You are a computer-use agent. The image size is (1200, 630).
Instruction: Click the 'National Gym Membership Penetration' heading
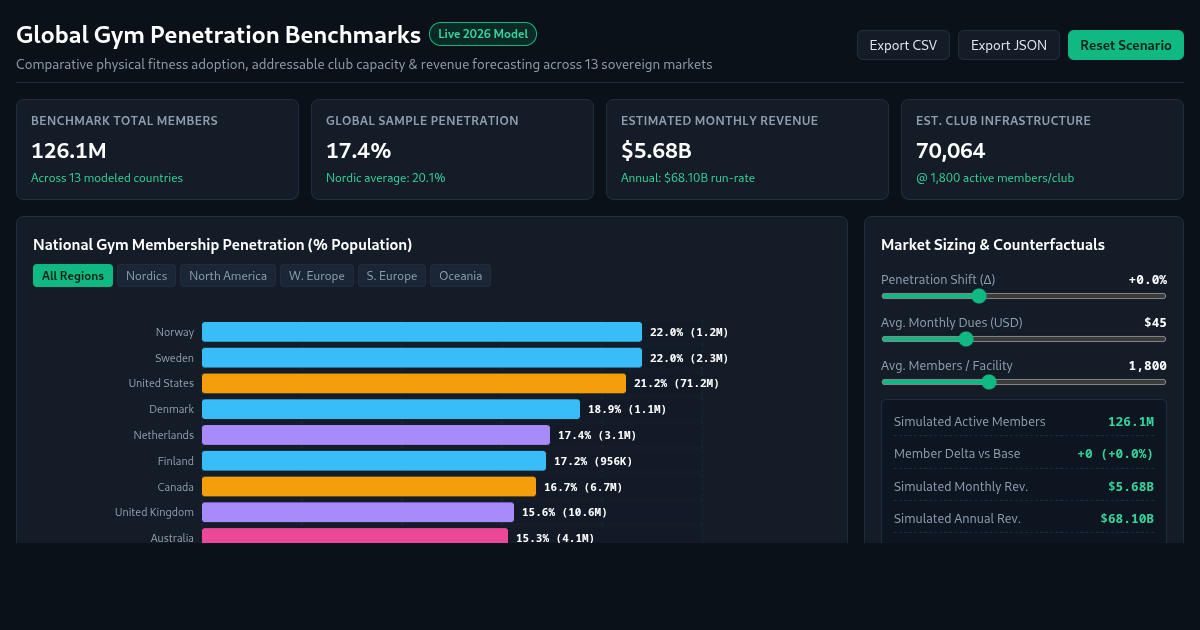[222, 245]
